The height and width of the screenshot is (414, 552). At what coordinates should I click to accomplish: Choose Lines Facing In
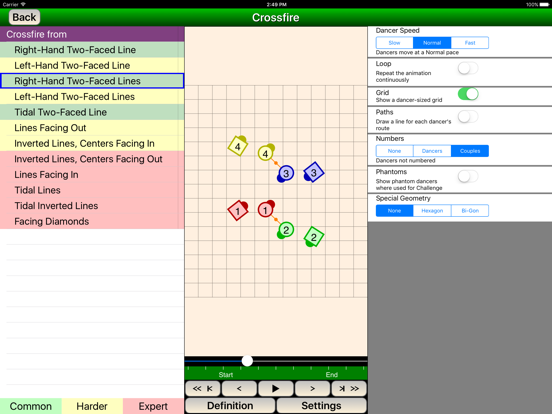(x=92, y=175)
